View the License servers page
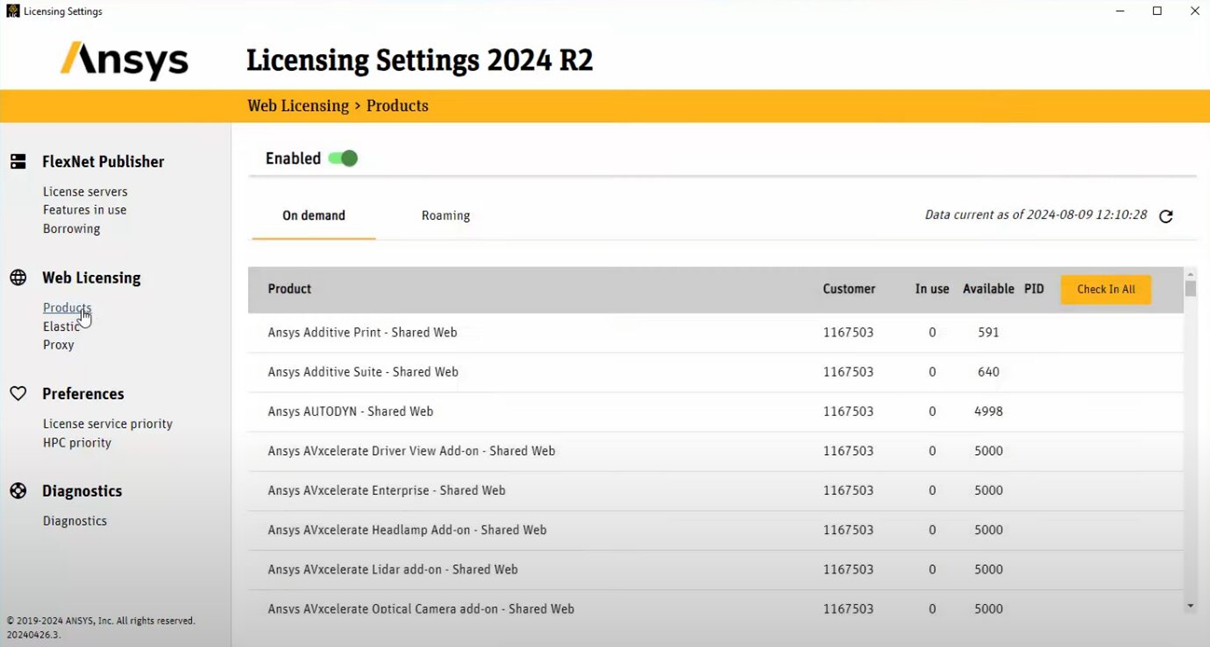The width and height of the screenshot is (1210, 647). (85, 191)
